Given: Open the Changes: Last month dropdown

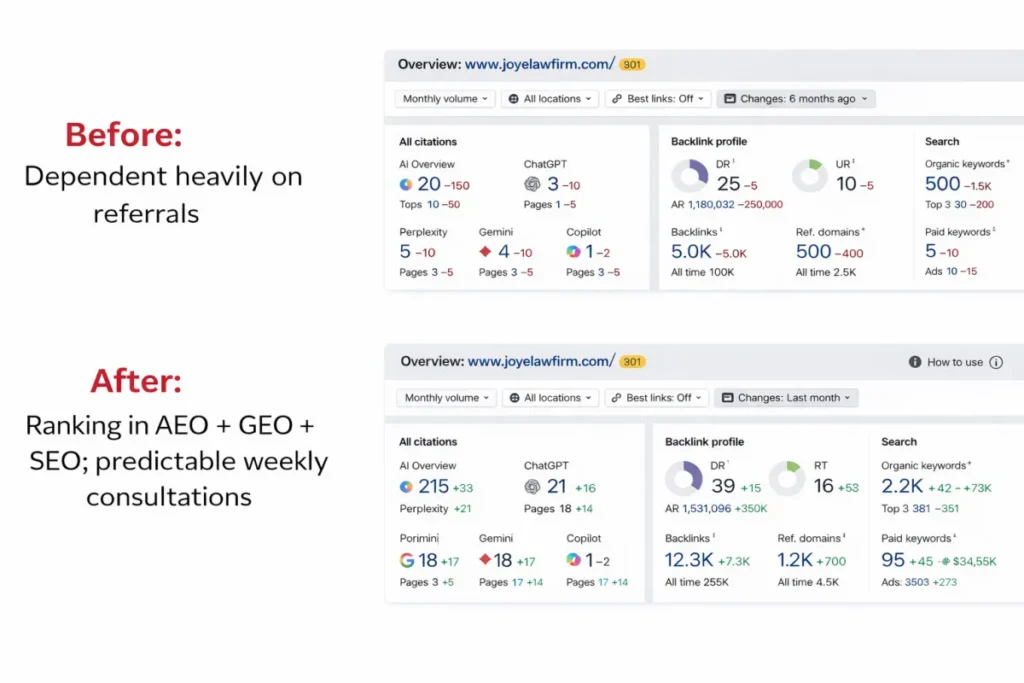Looking at the screenshot, I should tap(788, 398).
